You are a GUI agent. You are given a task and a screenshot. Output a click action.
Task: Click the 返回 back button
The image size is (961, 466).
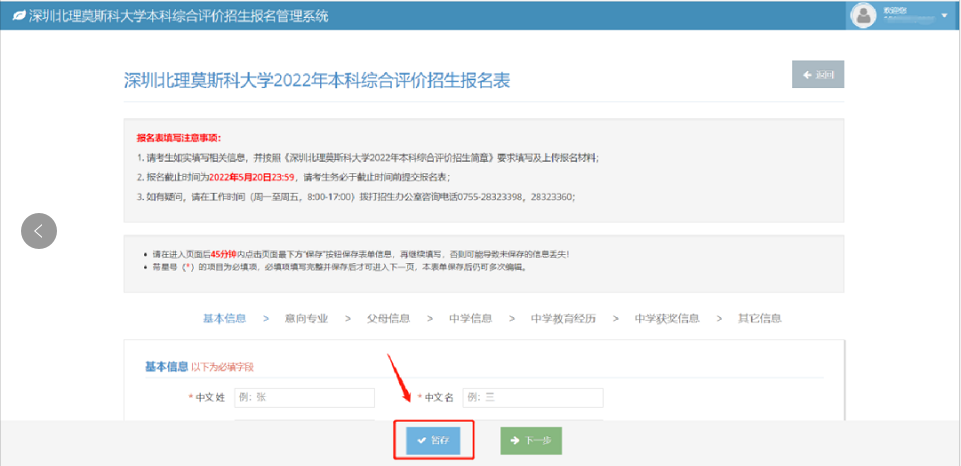click(818, 75)
